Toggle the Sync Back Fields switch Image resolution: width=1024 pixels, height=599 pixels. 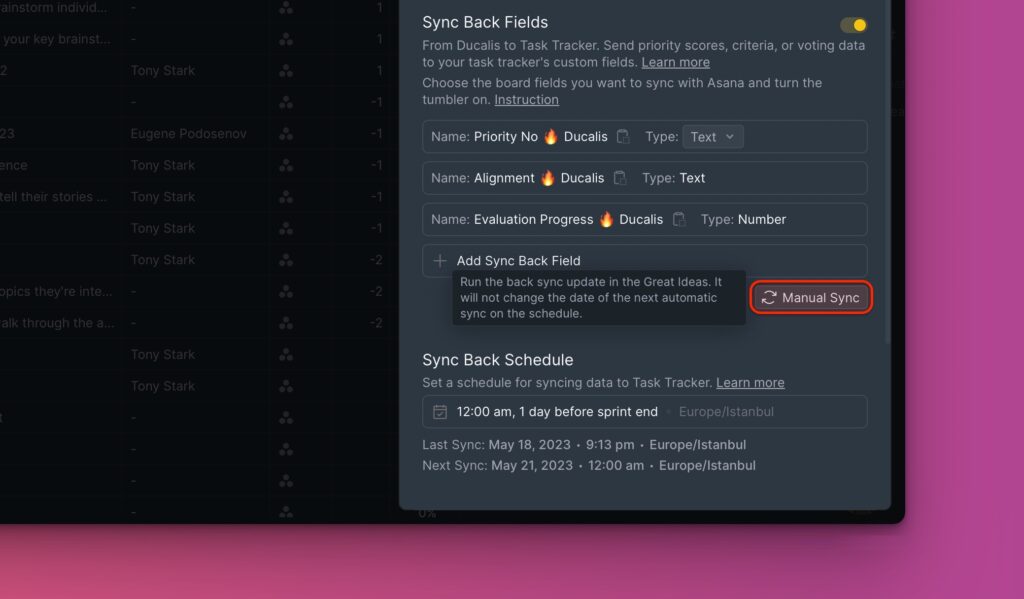coord(853,25)
